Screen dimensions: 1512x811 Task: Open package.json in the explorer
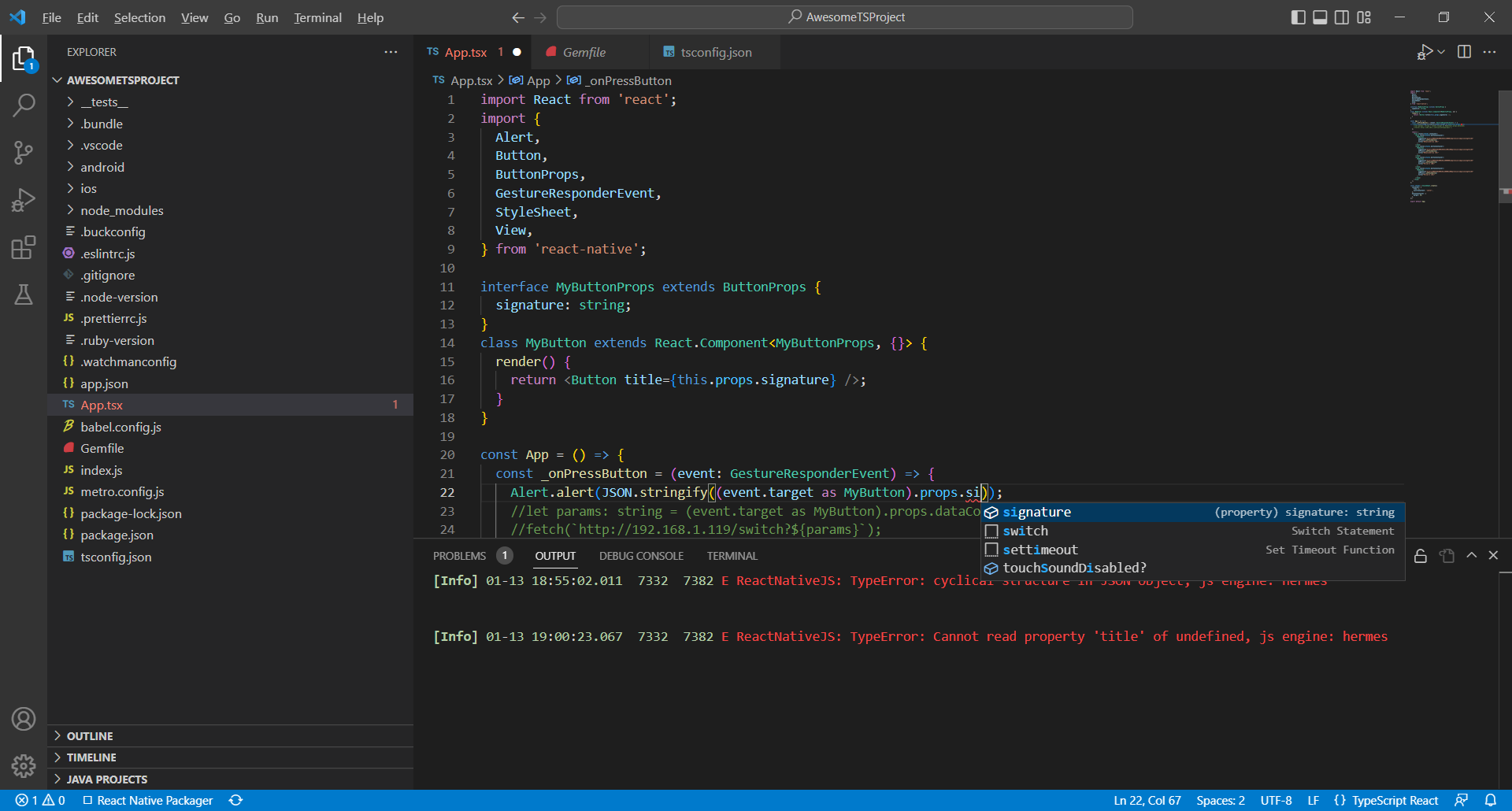coord(230,535)
